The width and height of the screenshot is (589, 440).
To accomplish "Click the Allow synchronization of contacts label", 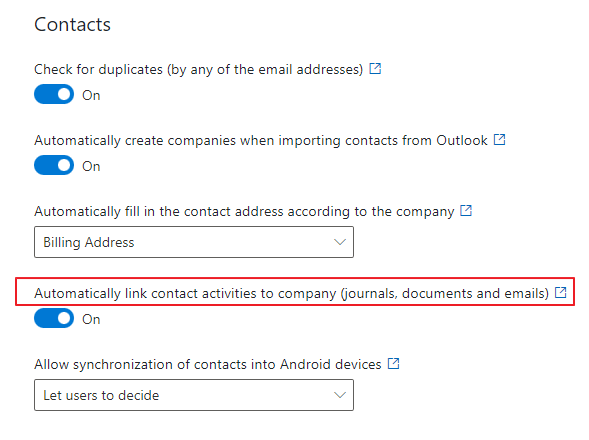I will pyautogui.click(x=208, y=364).
